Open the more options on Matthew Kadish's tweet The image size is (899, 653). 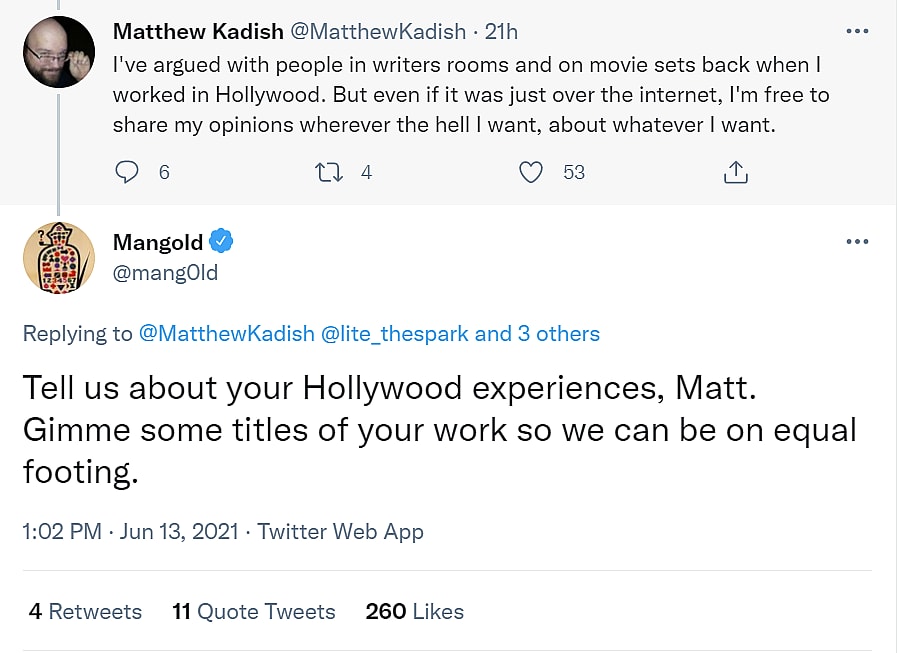857,31
